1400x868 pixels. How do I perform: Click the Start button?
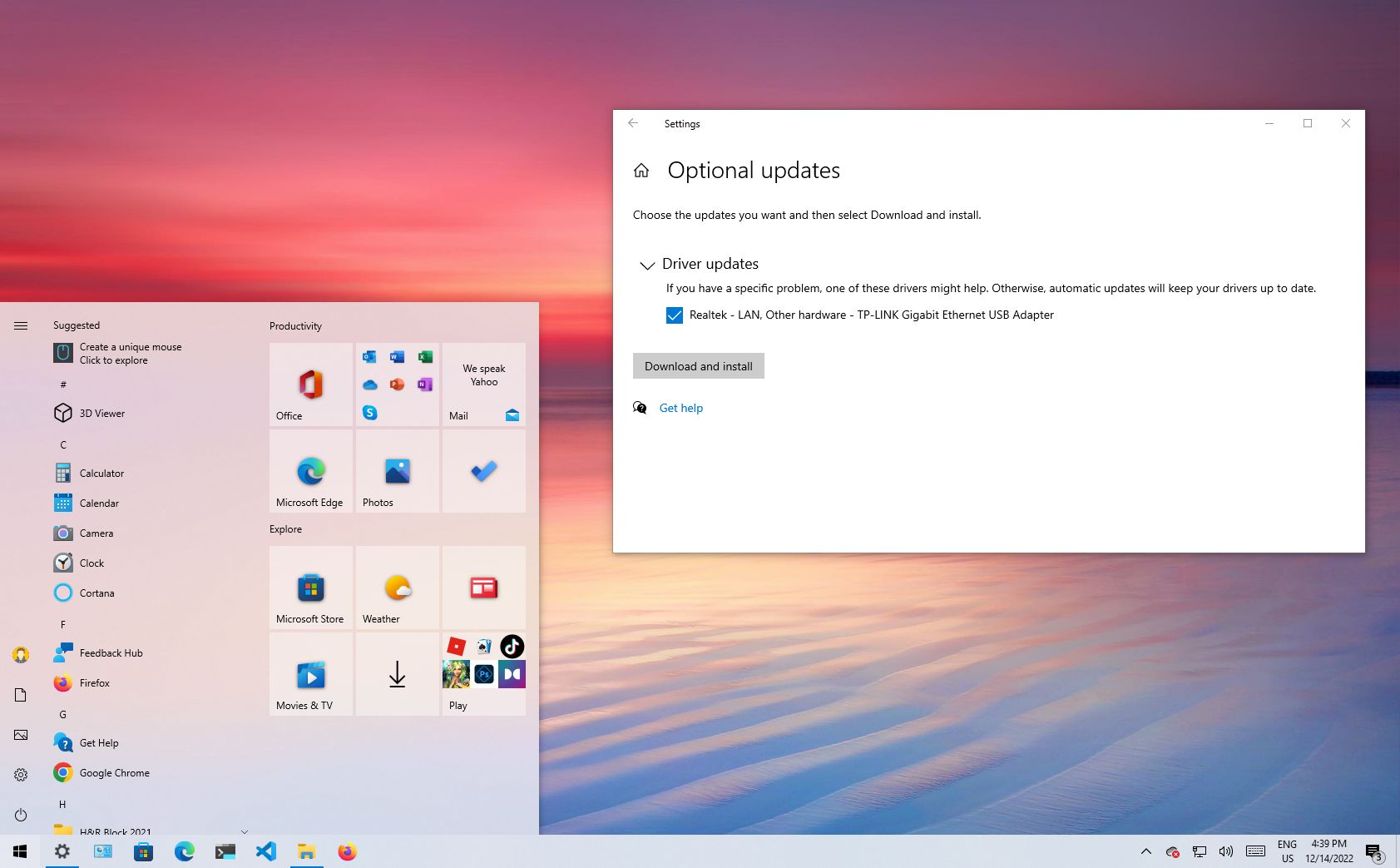tap(19, 851)
